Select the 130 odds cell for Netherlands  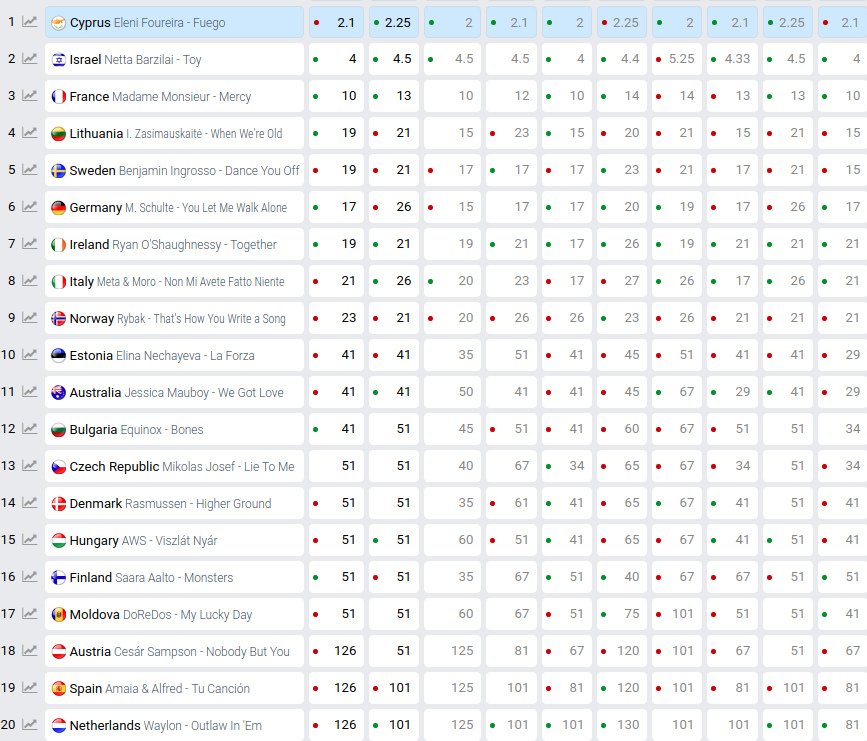pos(622,725)
